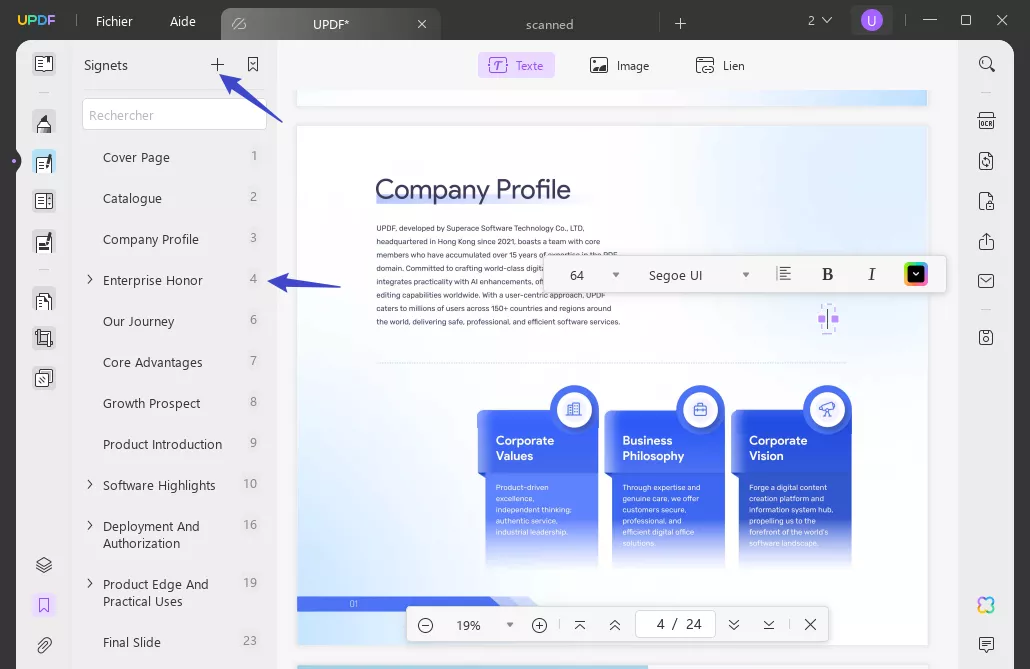Viewport: 1030px width, 669px height.
Task: Toggle bold formatting
Action: tap(828, 274)
